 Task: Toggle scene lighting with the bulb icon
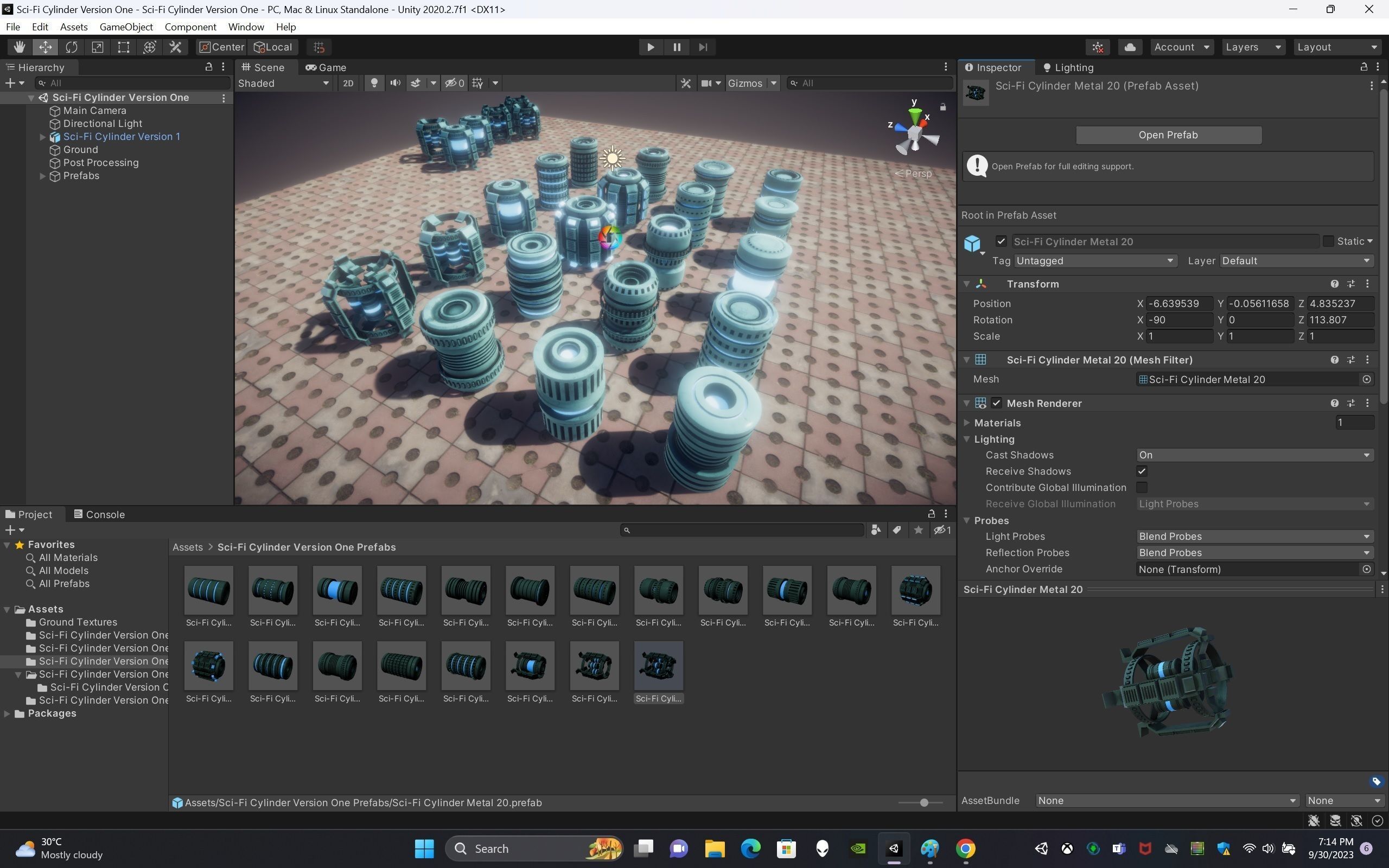(374, 83)
